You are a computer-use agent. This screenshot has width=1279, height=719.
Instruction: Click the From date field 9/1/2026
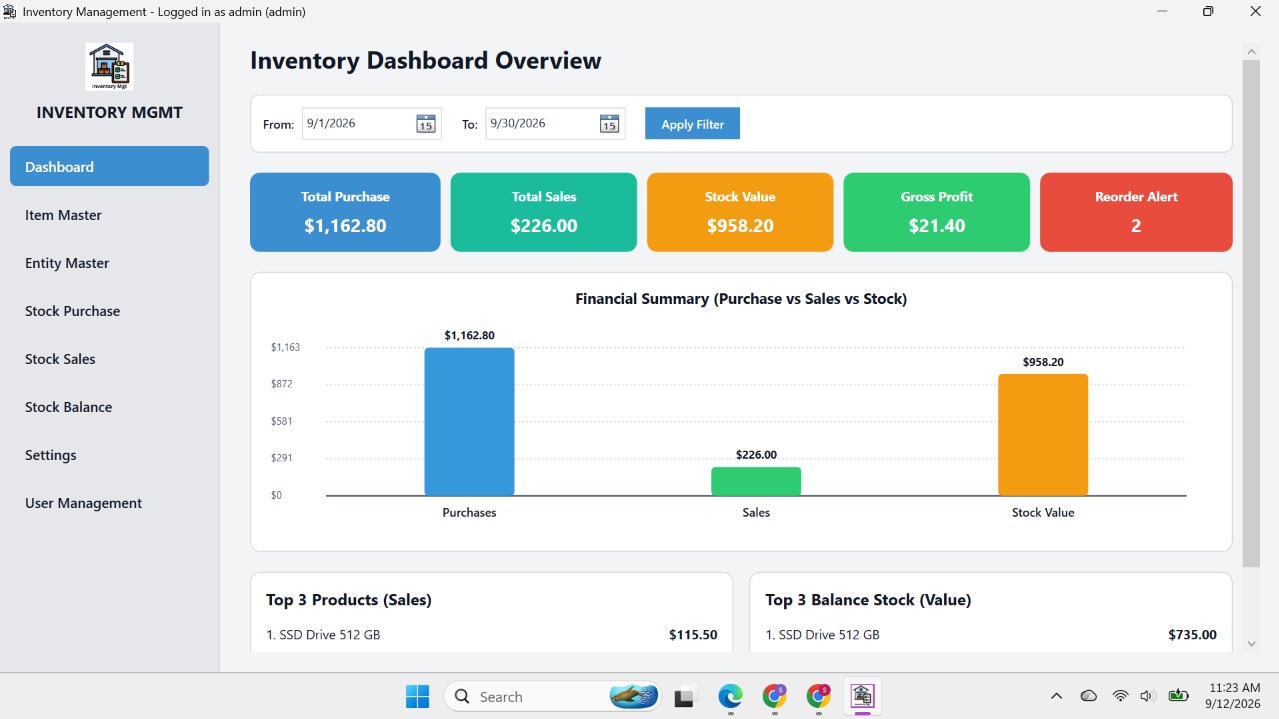[x=371, y=124]
